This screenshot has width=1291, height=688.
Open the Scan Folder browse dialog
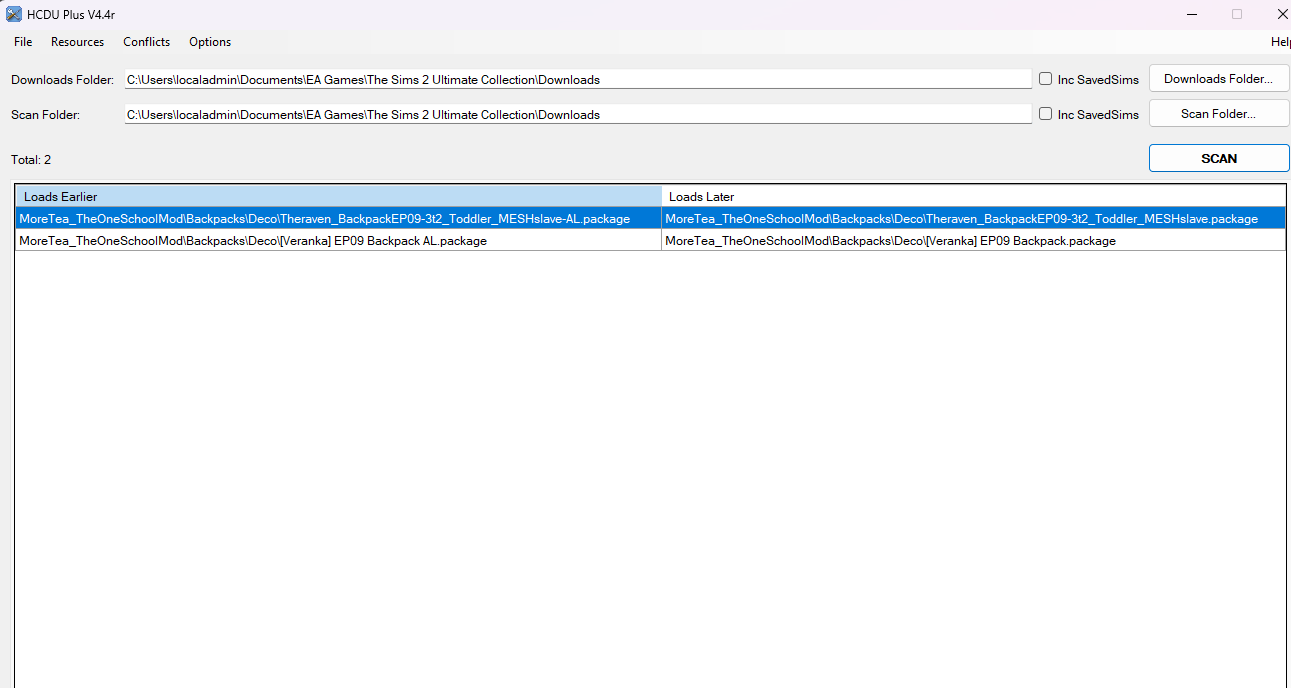point(1218,113)
